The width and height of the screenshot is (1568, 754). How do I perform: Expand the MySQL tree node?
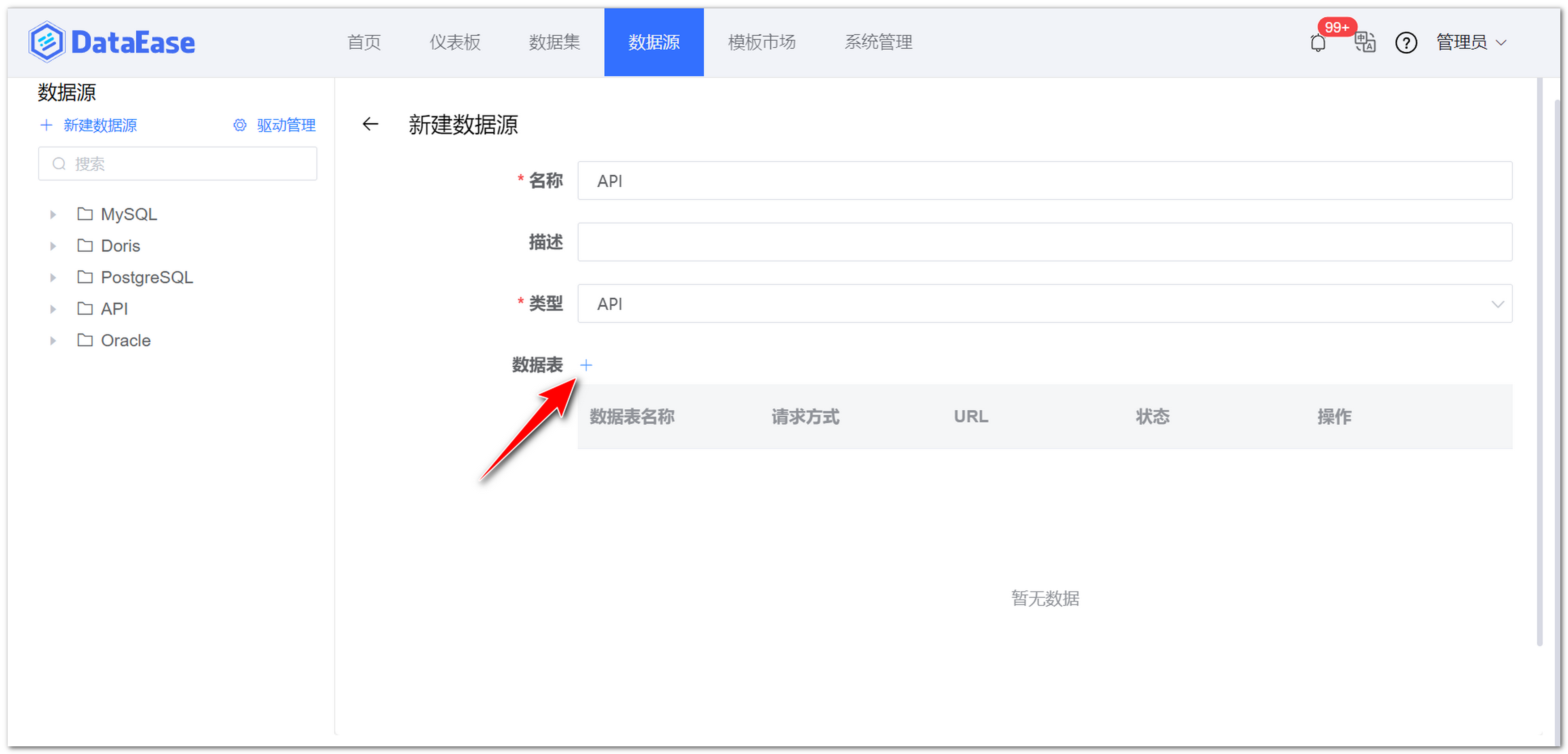(x=52, y=214)
